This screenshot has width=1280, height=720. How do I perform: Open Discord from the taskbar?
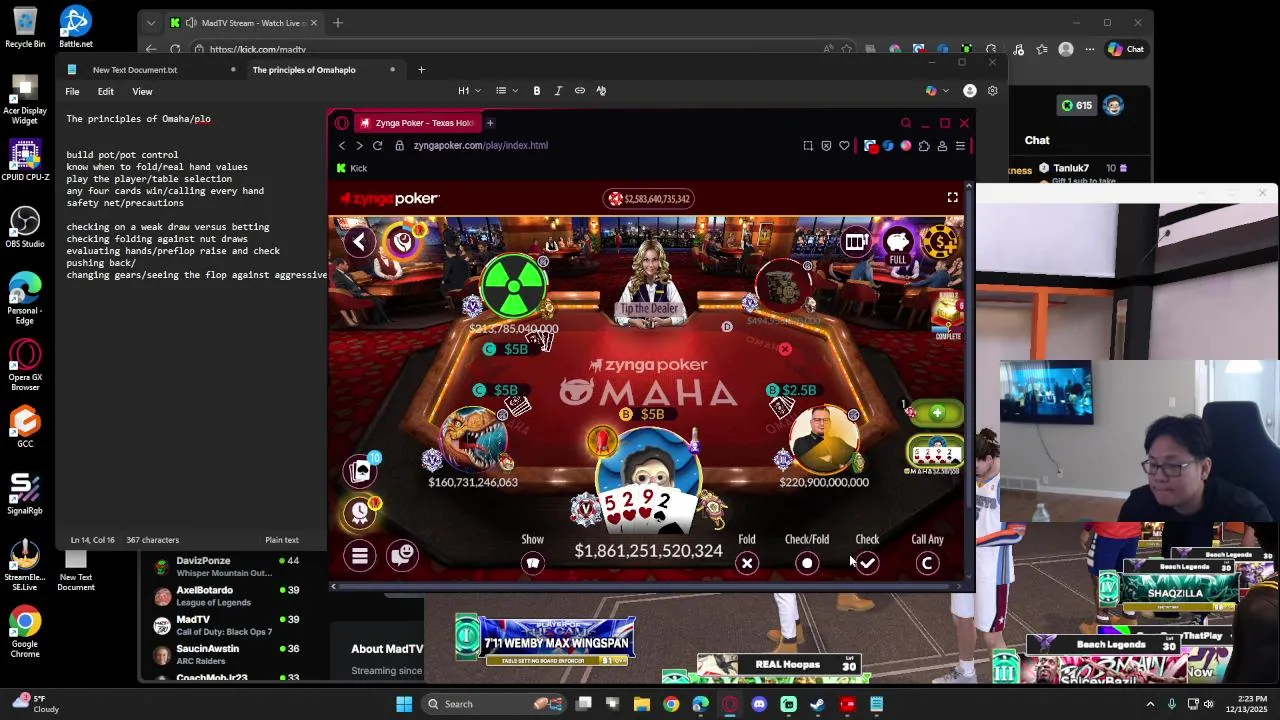point(759,704)
